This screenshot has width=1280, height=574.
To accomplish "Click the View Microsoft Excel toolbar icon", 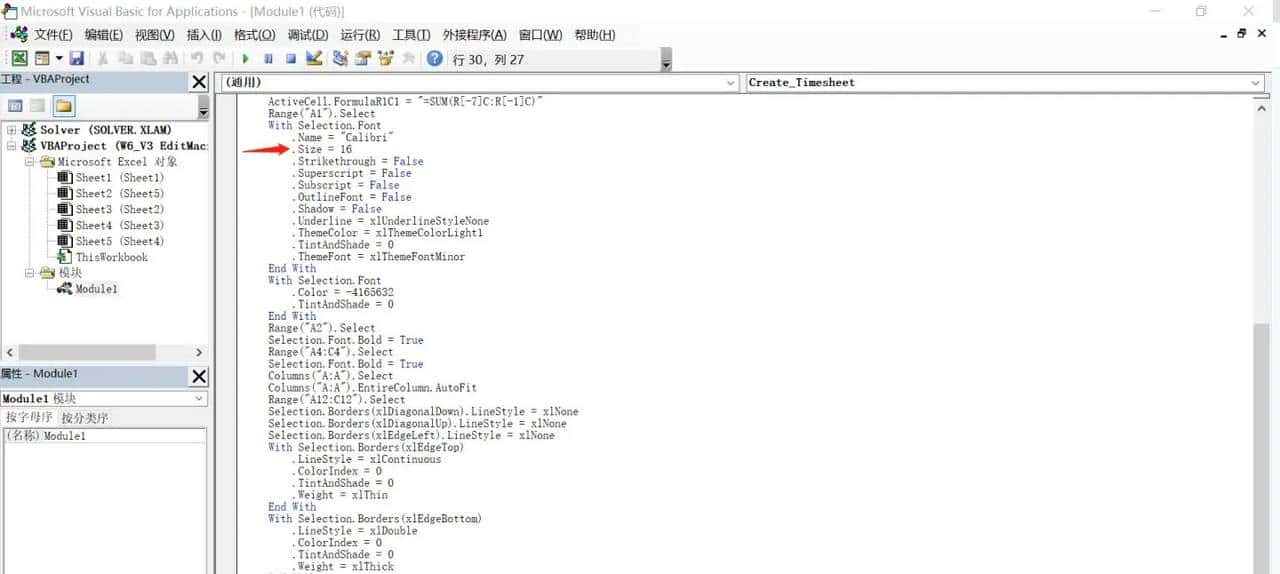I will point(19,59).
